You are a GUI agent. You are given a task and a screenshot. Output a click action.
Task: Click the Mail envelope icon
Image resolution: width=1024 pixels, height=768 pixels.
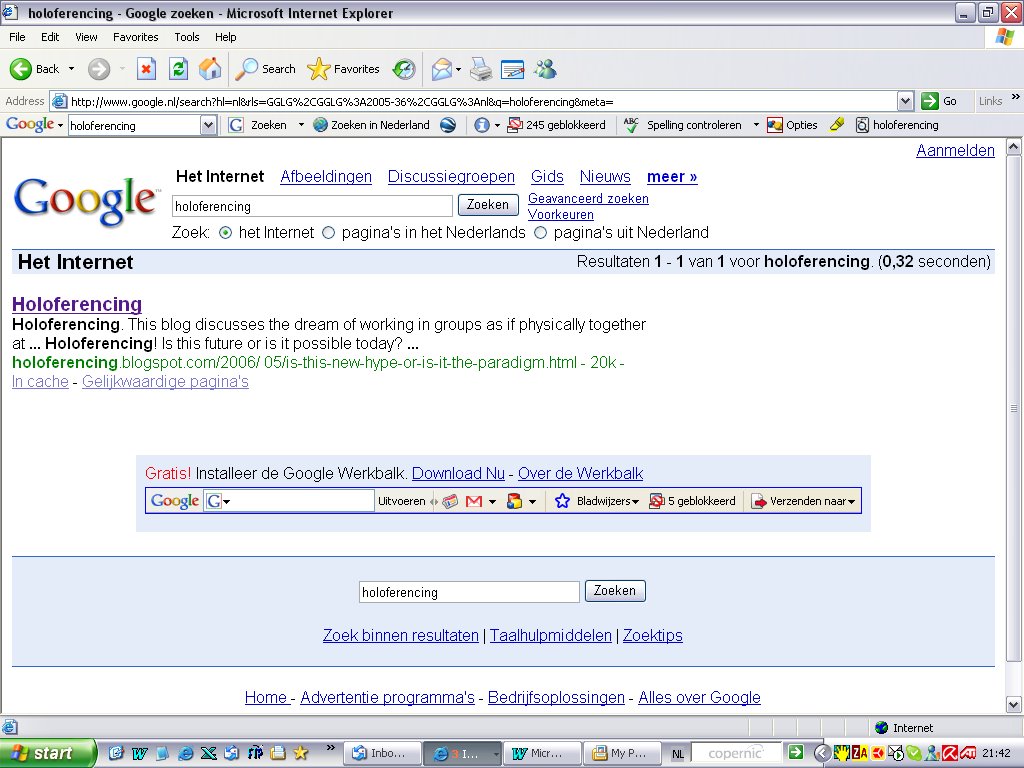tap(441, 69)
